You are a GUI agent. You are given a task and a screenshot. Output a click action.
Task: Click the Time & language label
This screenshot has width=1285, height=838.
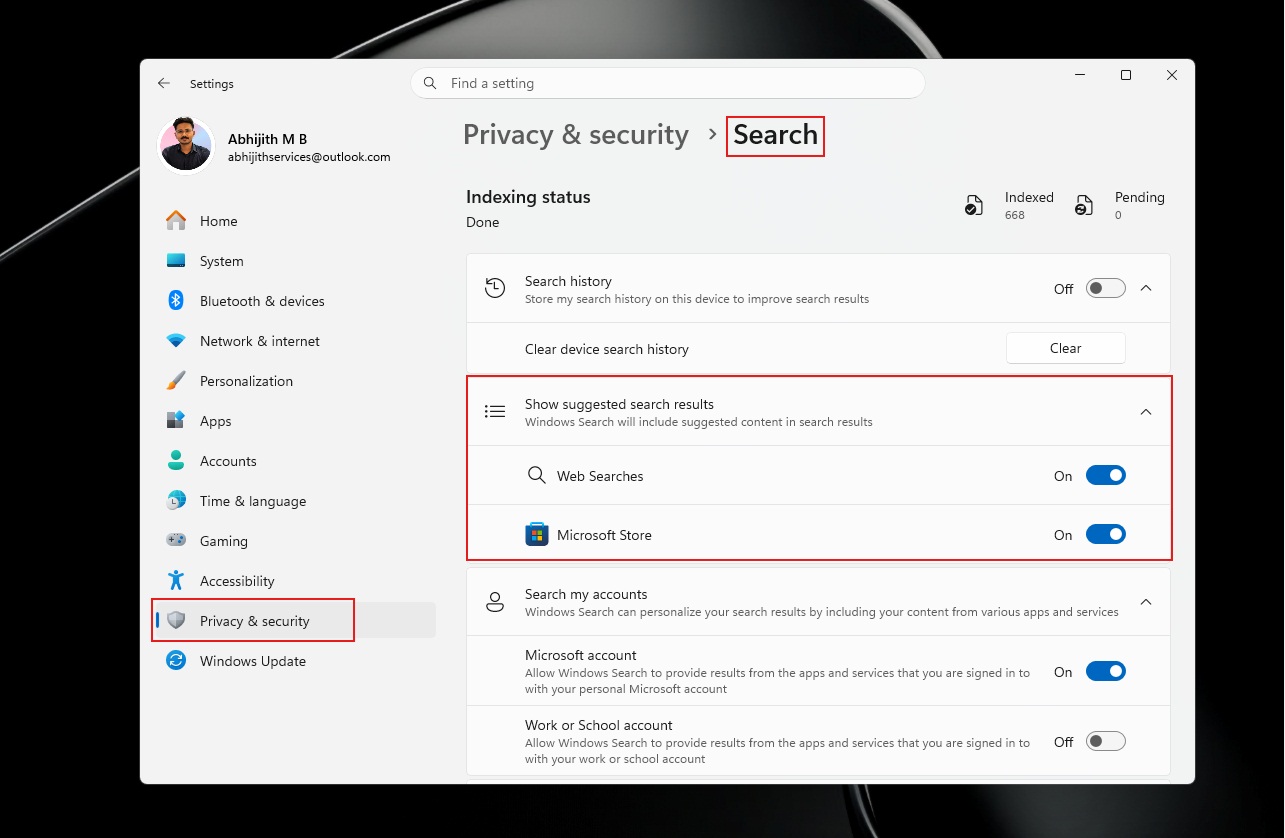tap(253, 501)
